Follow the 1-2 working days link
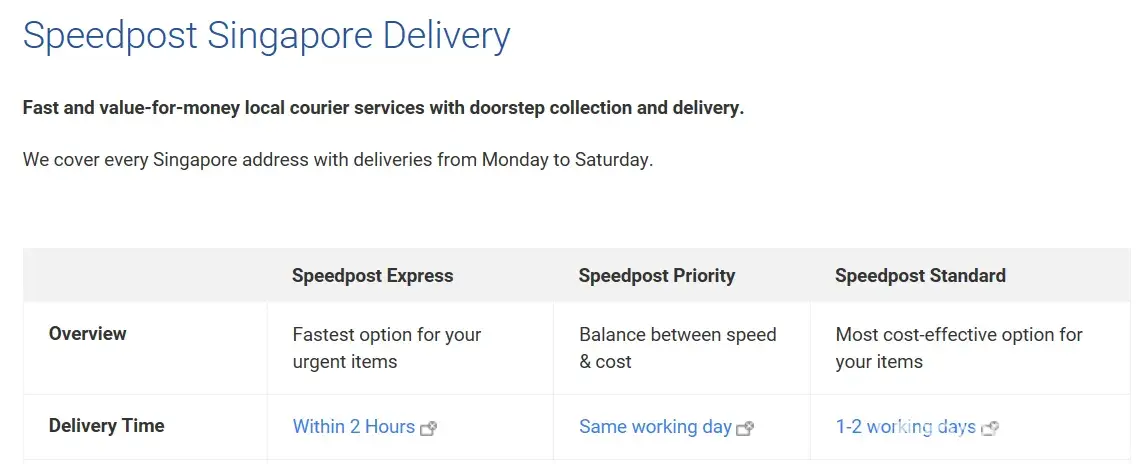Image resolution: width=1138 pixels, height=464 pixels. pyautogui.click(x=905, y=427)
